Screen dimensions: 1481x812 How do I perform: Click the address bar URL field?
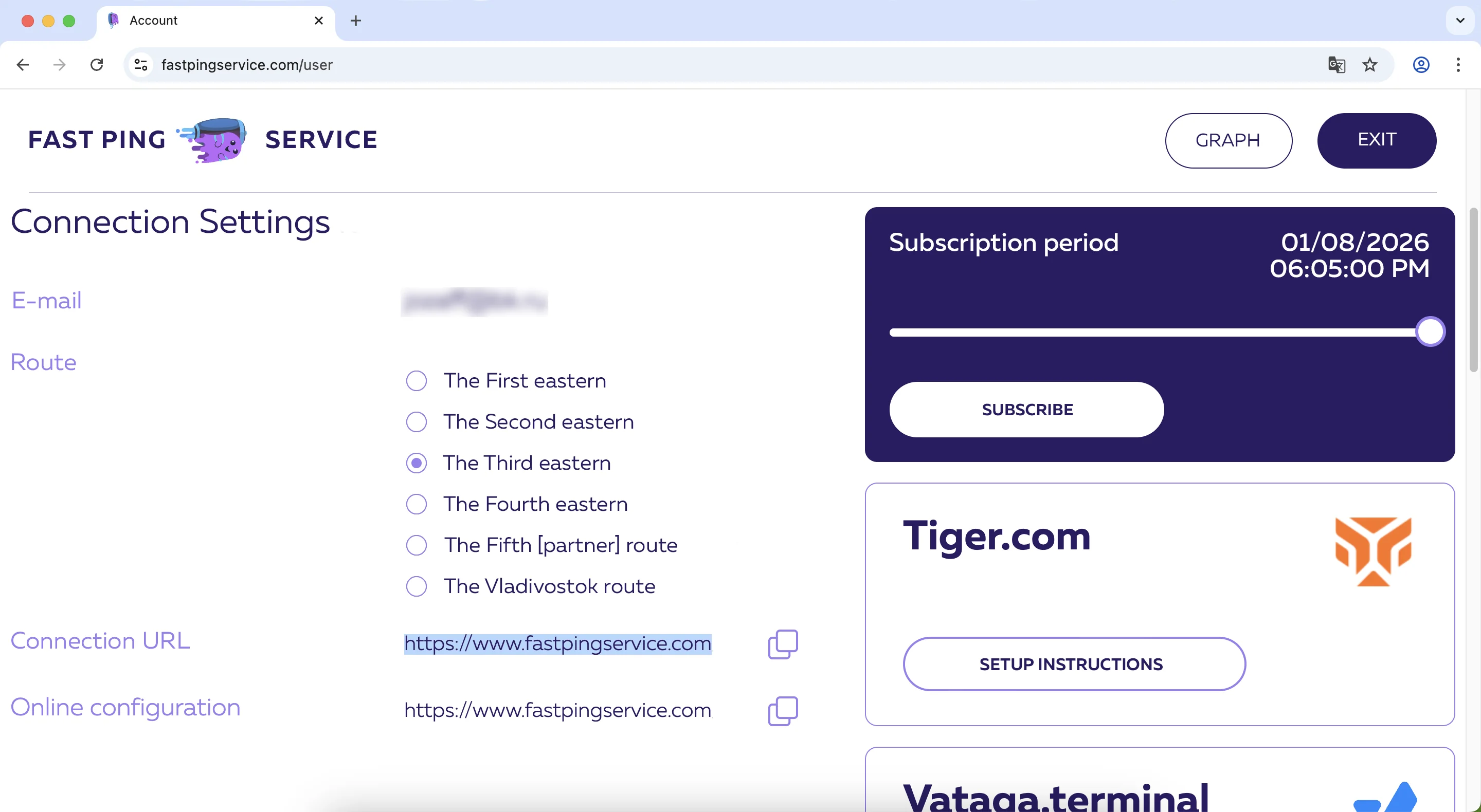tap(690, 65)
